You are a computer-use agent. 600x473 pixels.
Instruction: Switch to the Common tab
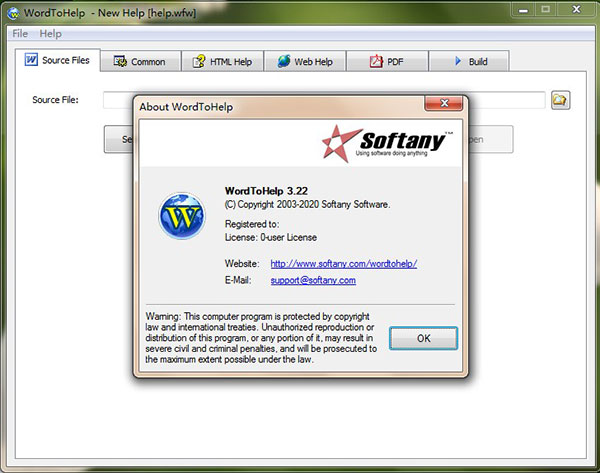coord(140,62)
